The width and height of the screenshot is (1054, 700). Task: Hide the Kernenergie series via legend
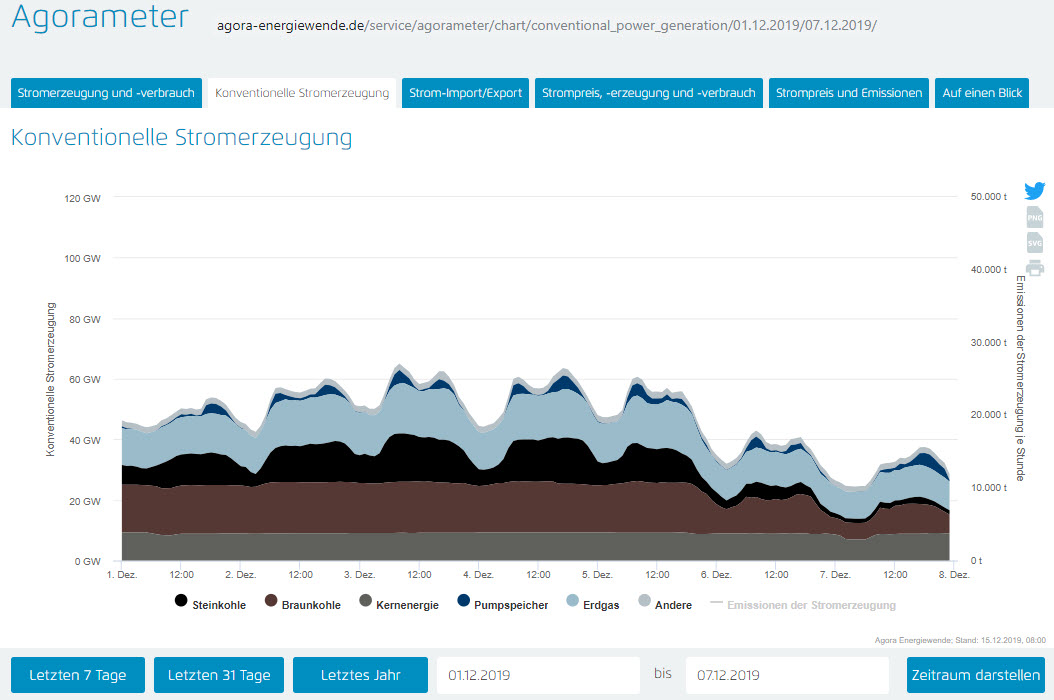(x=397, y=605)
